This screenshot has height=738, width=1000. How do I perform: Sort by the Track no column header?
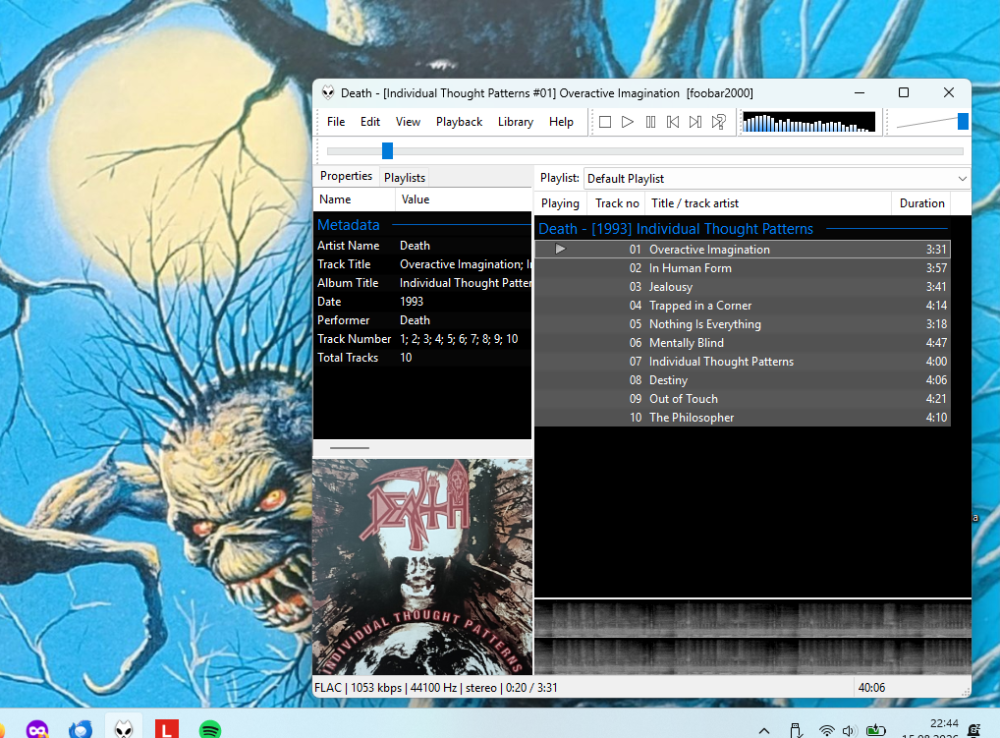click(x=617, y=203)
